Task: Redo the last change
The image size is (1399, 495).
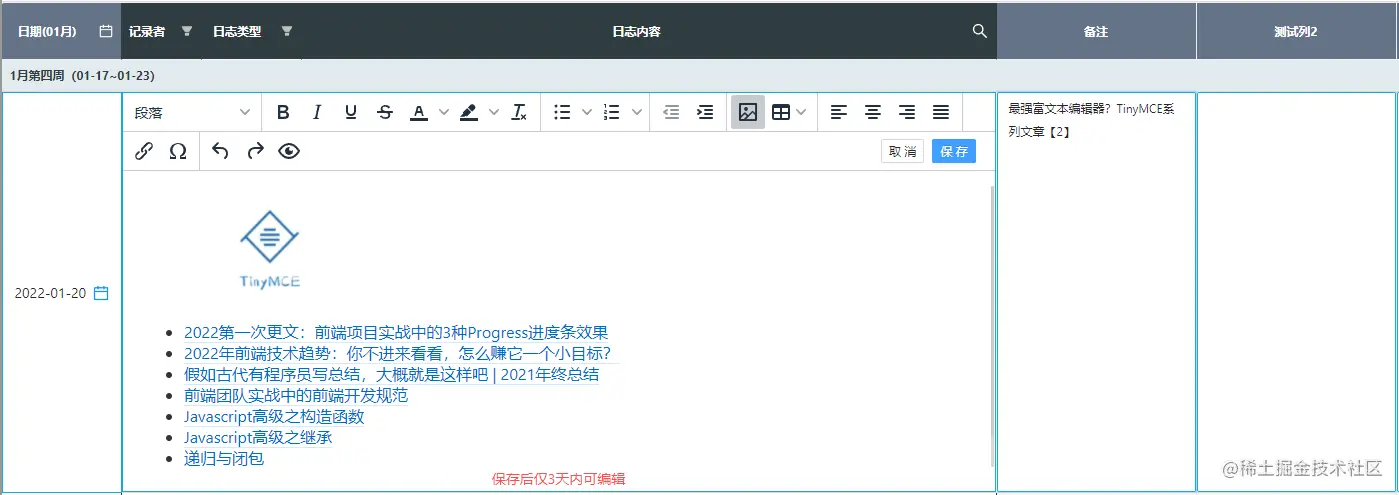Action: 255,151
